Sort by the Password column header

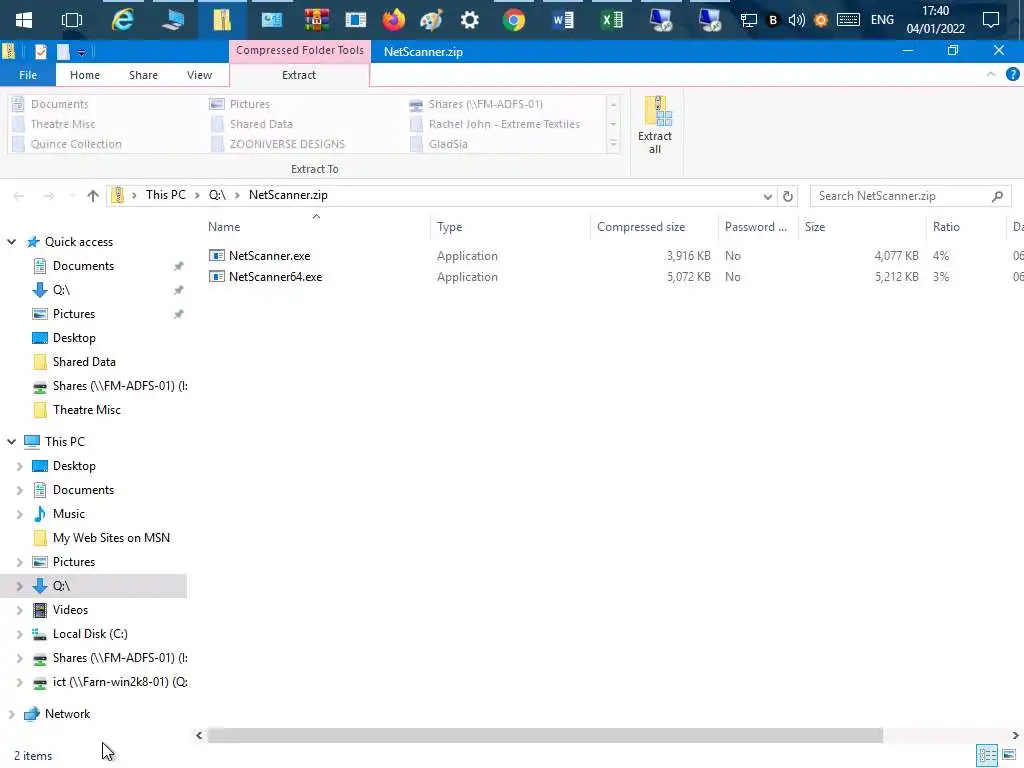(758, 227)
